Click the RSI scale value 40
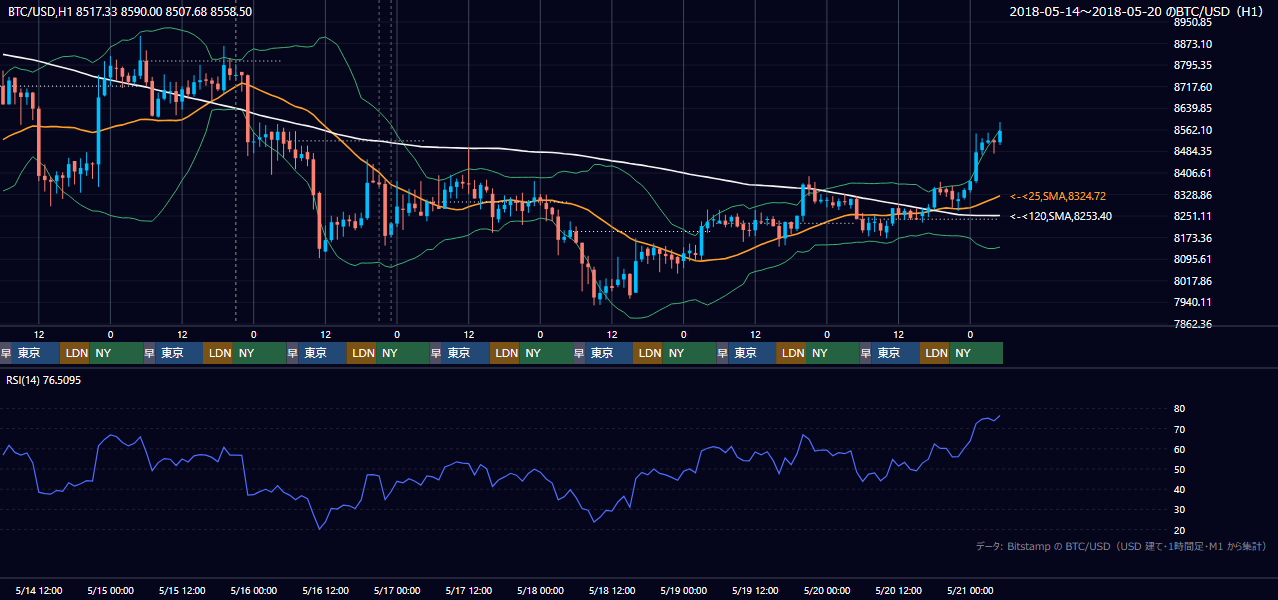Screen dimensions: 1278x600 [1179, 489]
